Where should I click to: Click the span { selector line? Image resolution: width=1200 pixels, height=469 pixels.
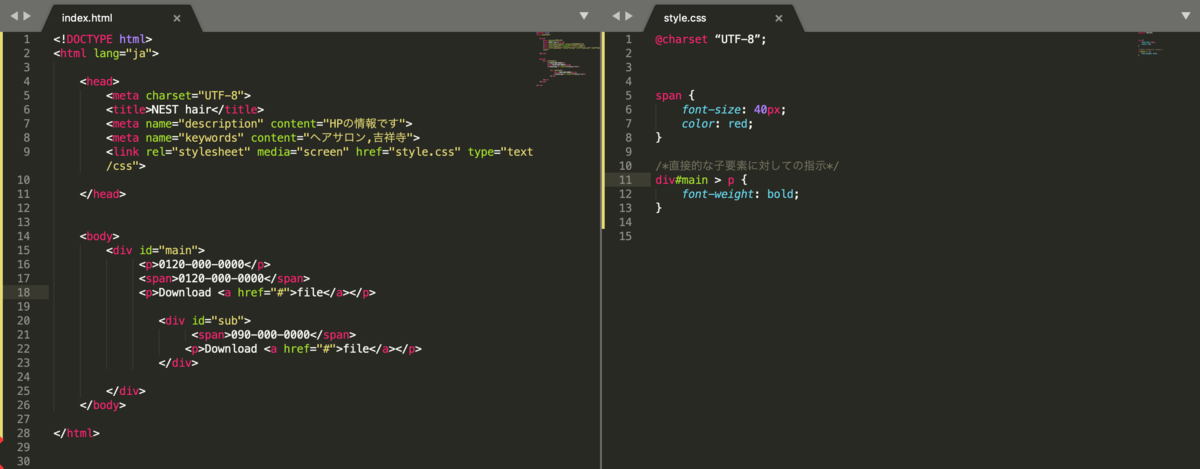674,96
